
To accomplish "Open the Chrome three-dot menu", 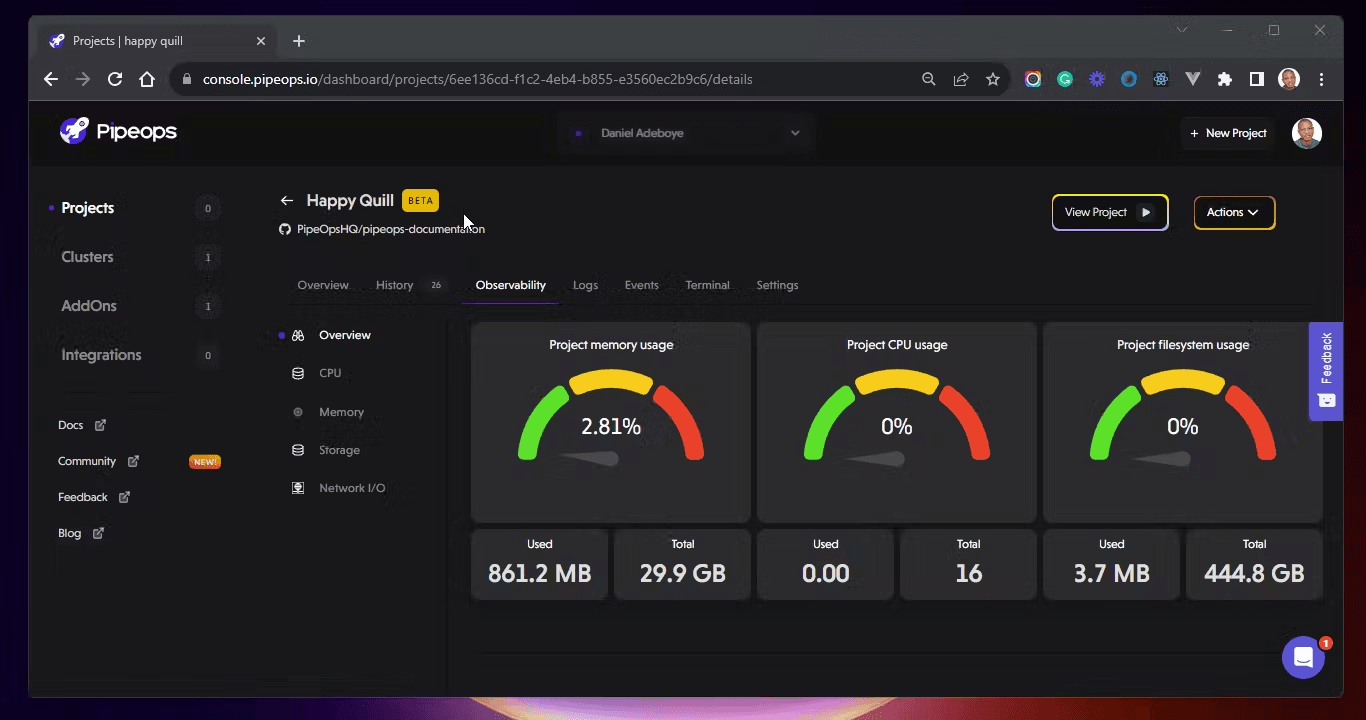I will tap(1322, 79).
